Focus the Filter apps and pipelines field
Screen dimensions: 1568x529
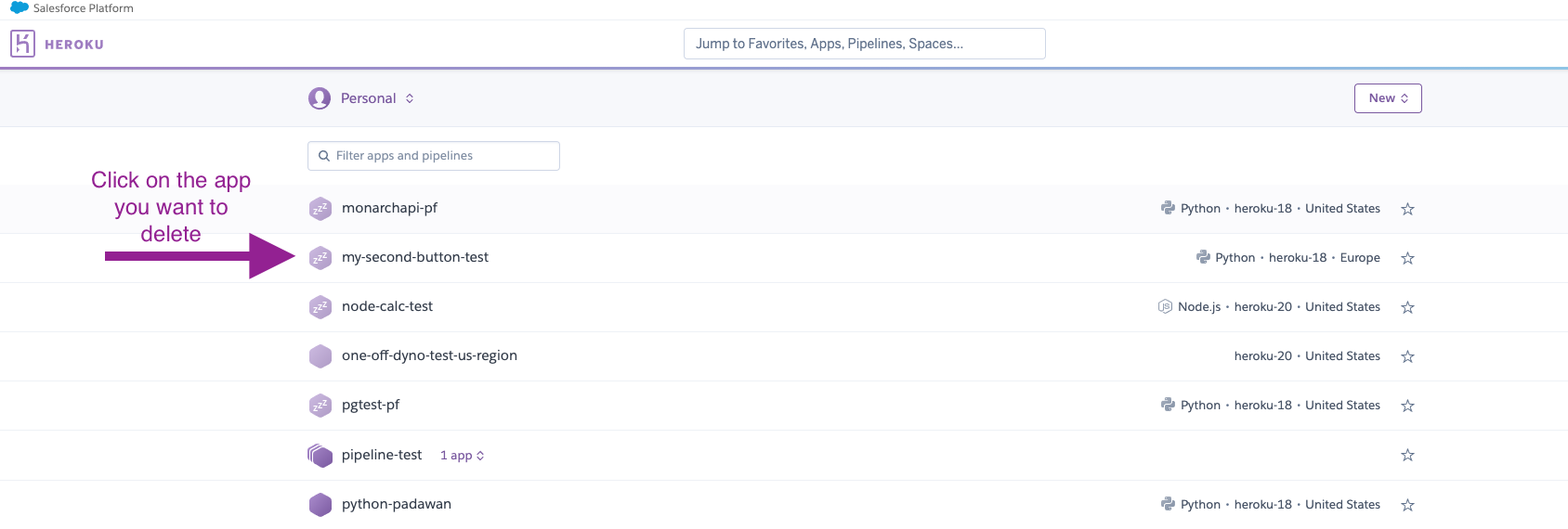point(441,156)
